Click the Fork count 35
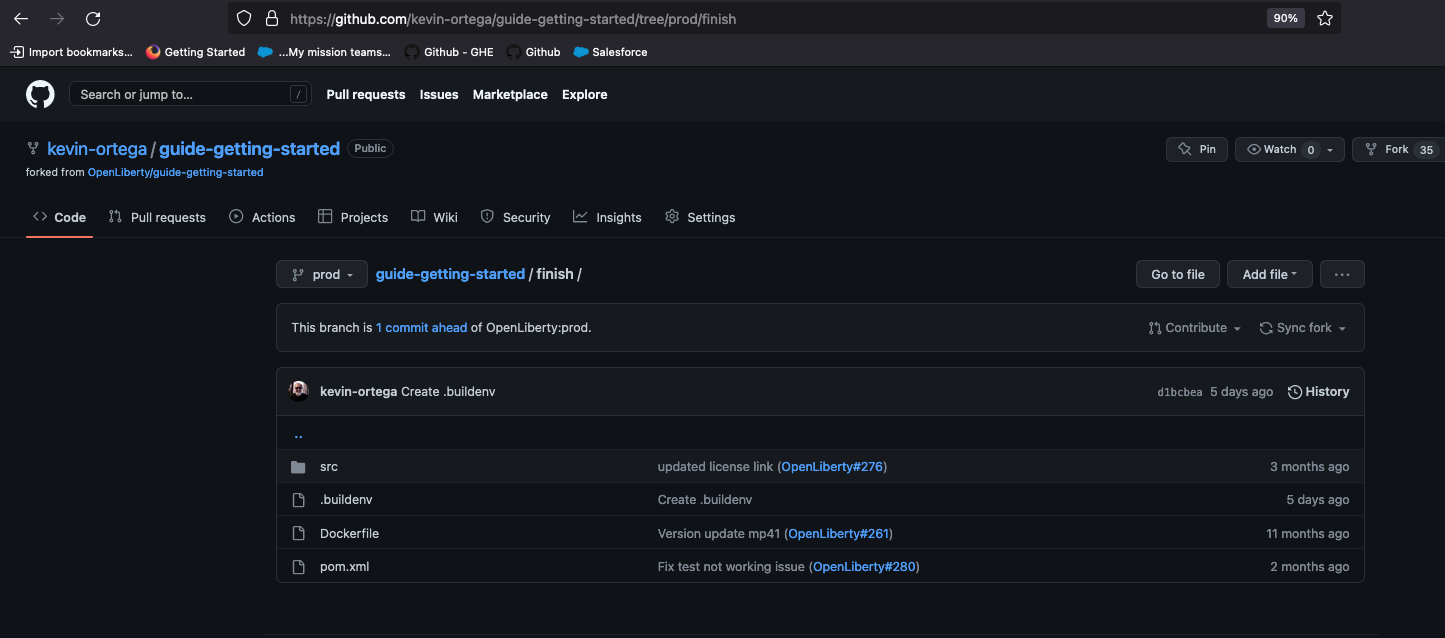The image size is (1445, 638). [x=1427, y=150]
